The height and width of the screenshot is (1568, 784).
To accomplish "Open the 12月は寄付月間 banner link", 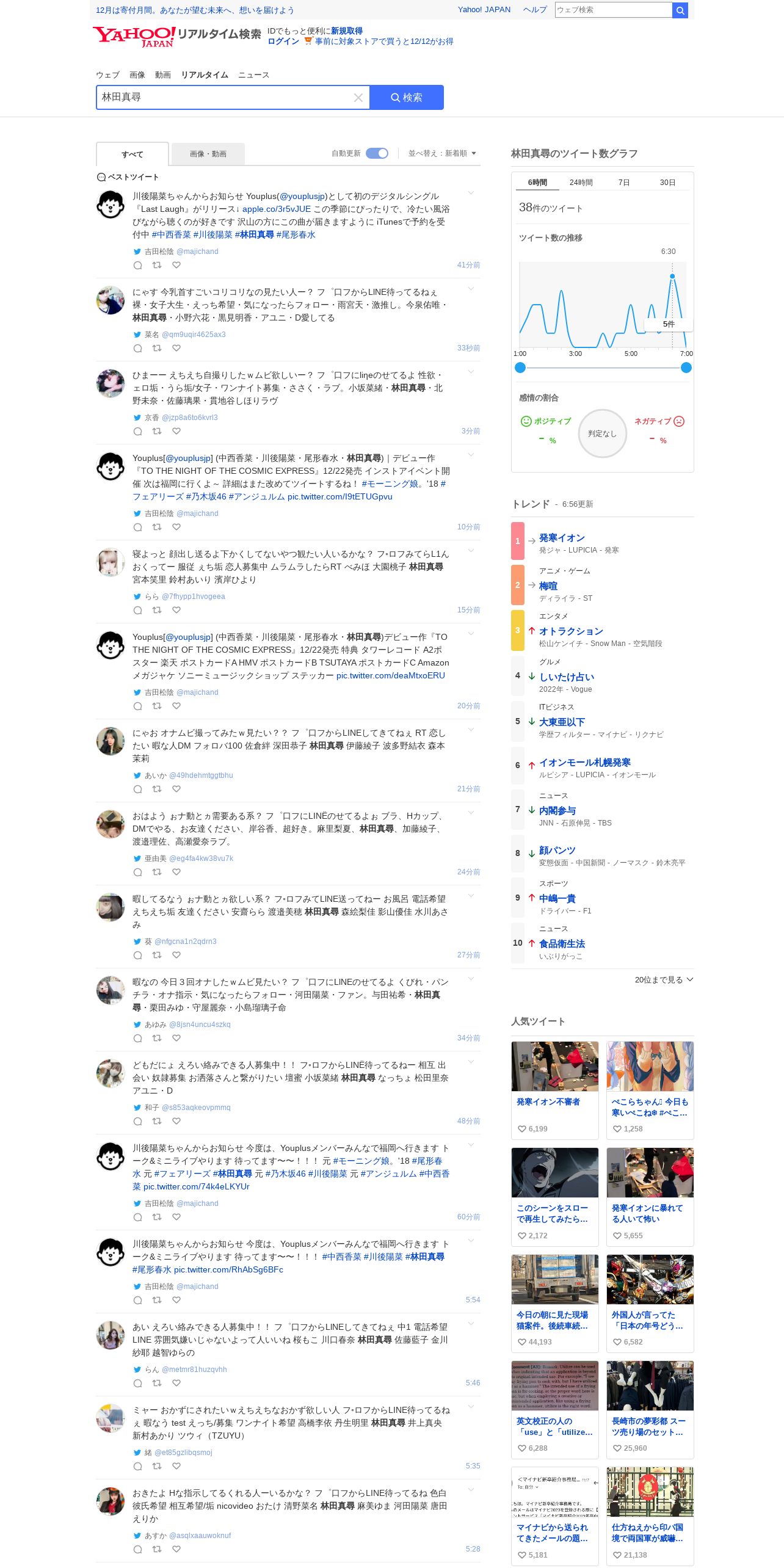I will click(x=195, y=10).
